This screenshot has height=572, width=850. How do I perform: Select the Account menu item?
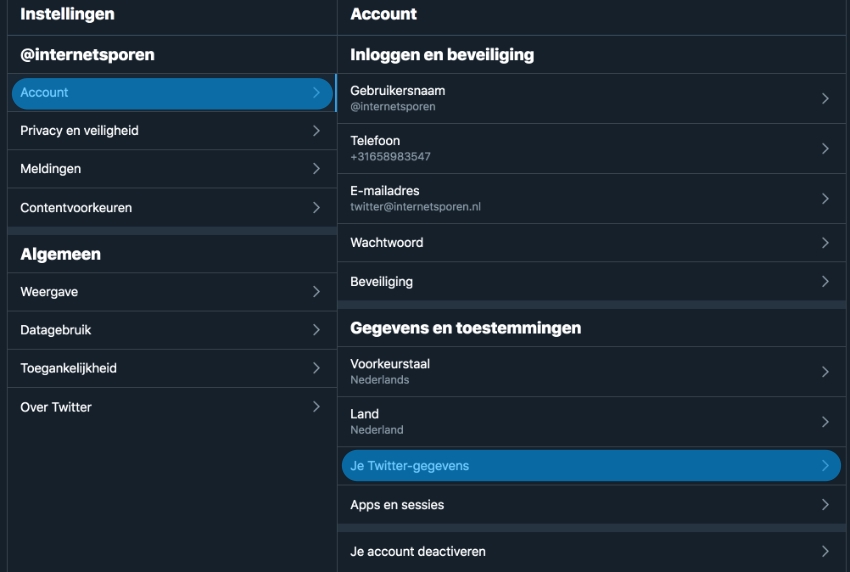[172, 93]
